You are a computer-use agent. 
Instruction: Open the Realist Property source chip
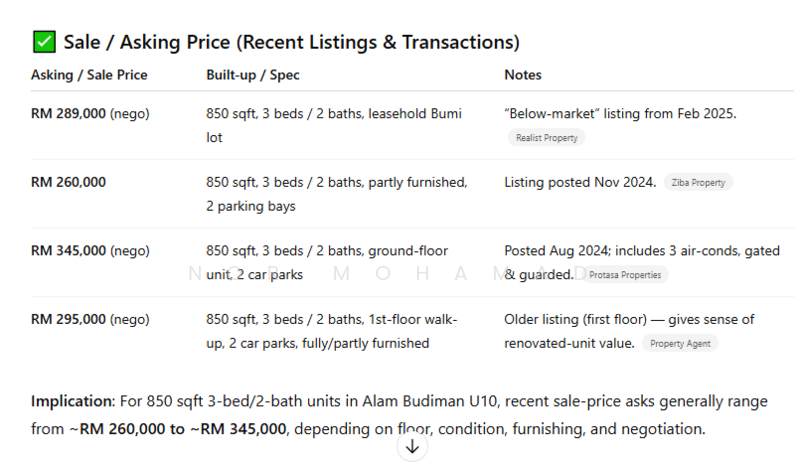pyautogui.click(x=546, y=138)
